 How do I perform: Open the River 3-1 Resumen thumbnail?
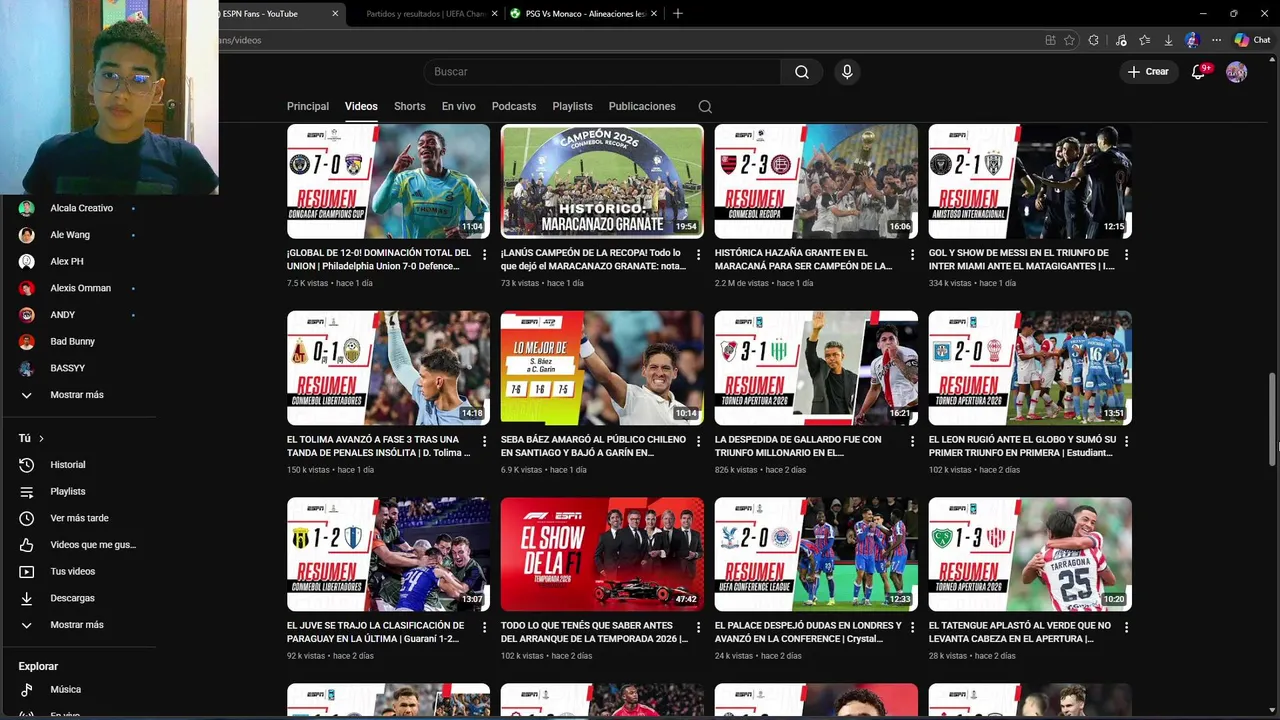point(816,368)
